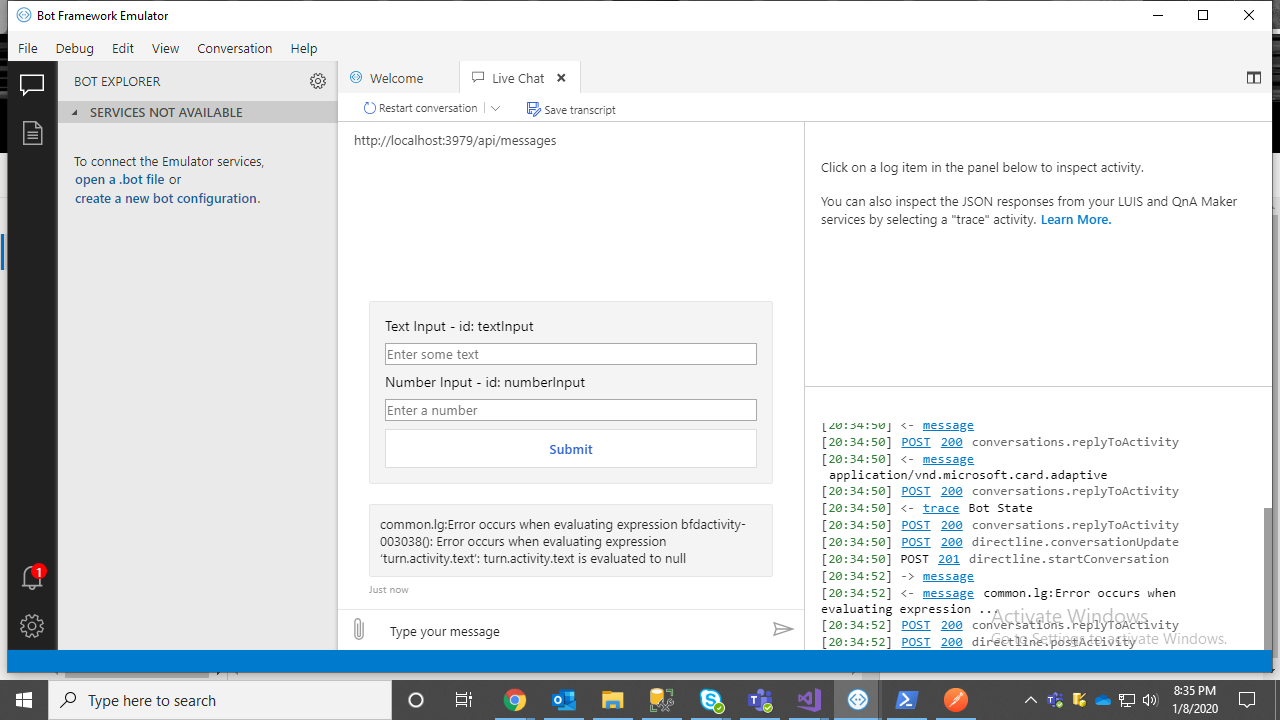Image resolution: width=1280 pixels, height=720 pixels.
Task: Click the Enter some text field
Action: [571, 354]
